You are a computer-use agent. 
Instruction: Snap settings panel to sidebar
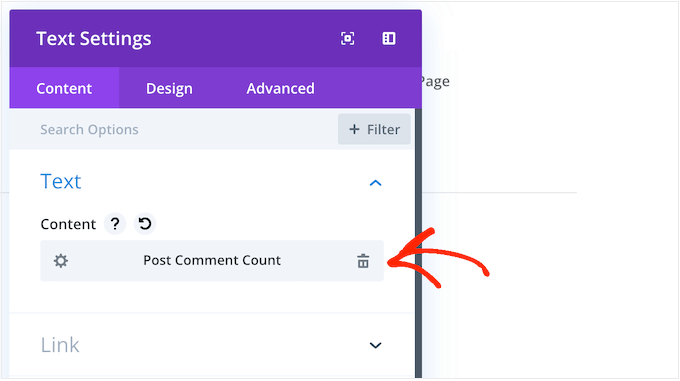(x=389, y=39)
